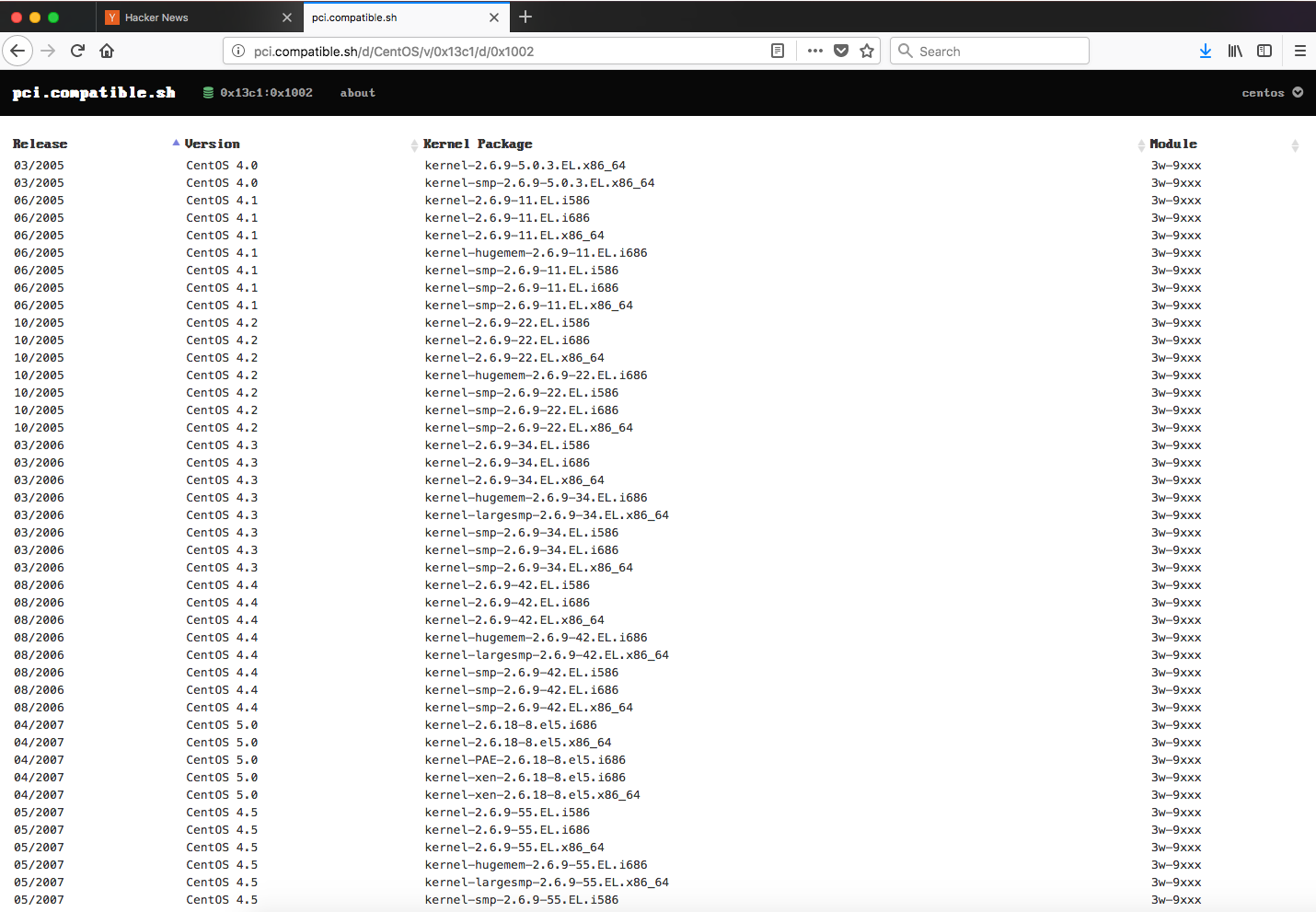Click kernel-smp-2.6.9-55.EL.i586 entry

pyautogui.click(x=521, y=900)
